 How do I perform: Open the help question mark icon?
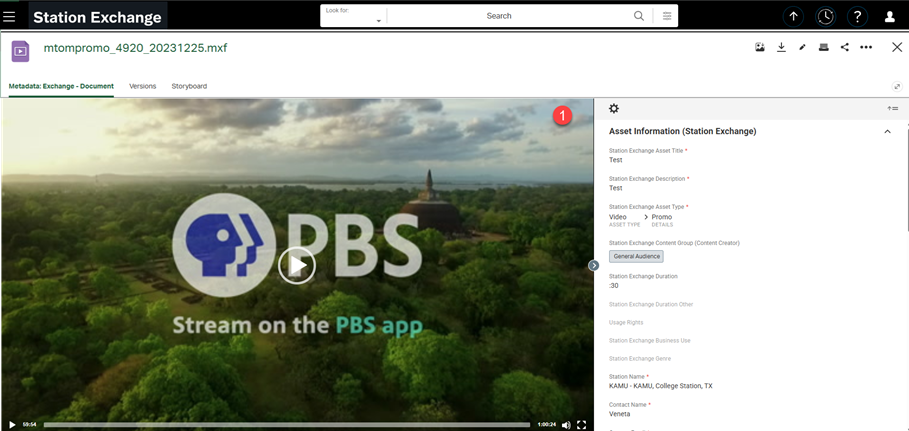click(x=857, y=17)
